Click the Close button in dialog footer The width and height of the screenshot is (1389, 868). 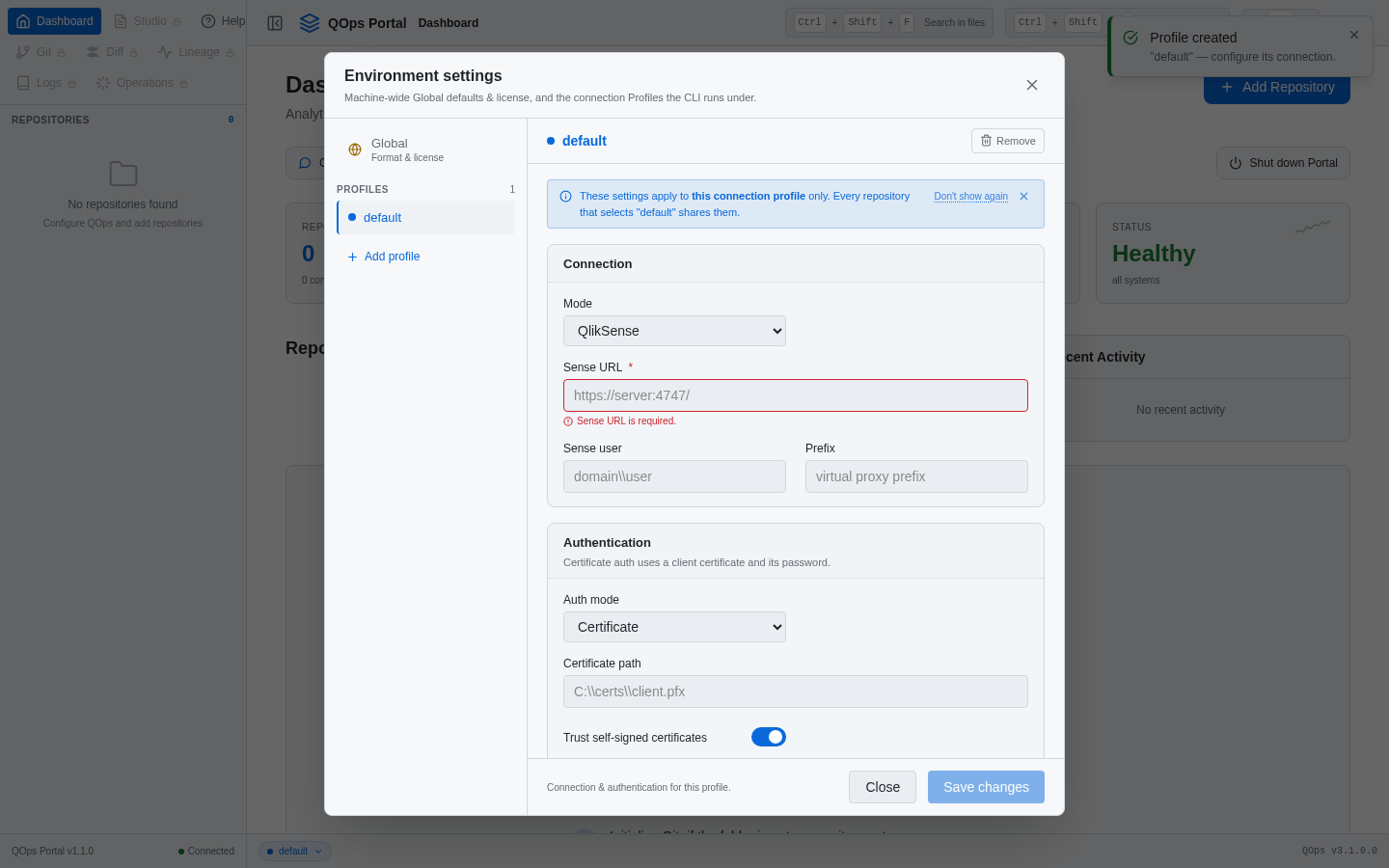coord(883,787)
